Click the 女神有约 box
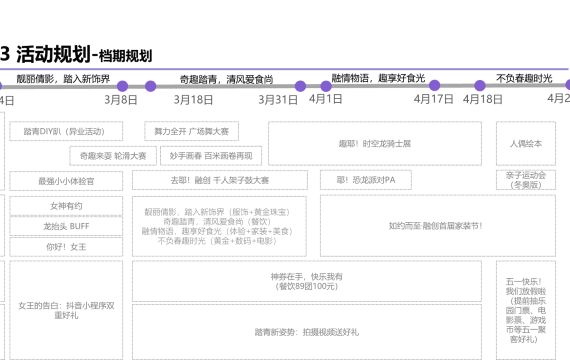 66,206
